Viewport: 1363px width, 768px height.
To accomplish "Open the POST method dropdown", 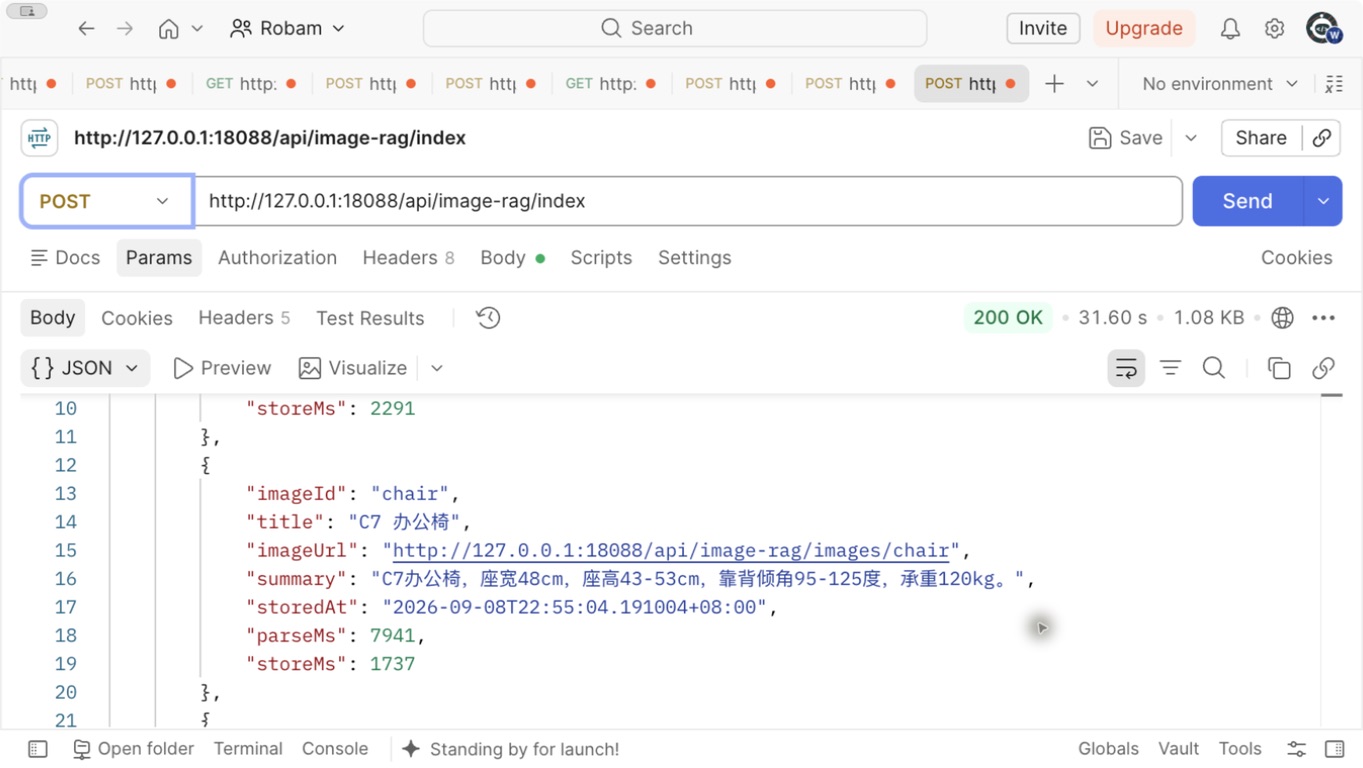I will point(106,201).
